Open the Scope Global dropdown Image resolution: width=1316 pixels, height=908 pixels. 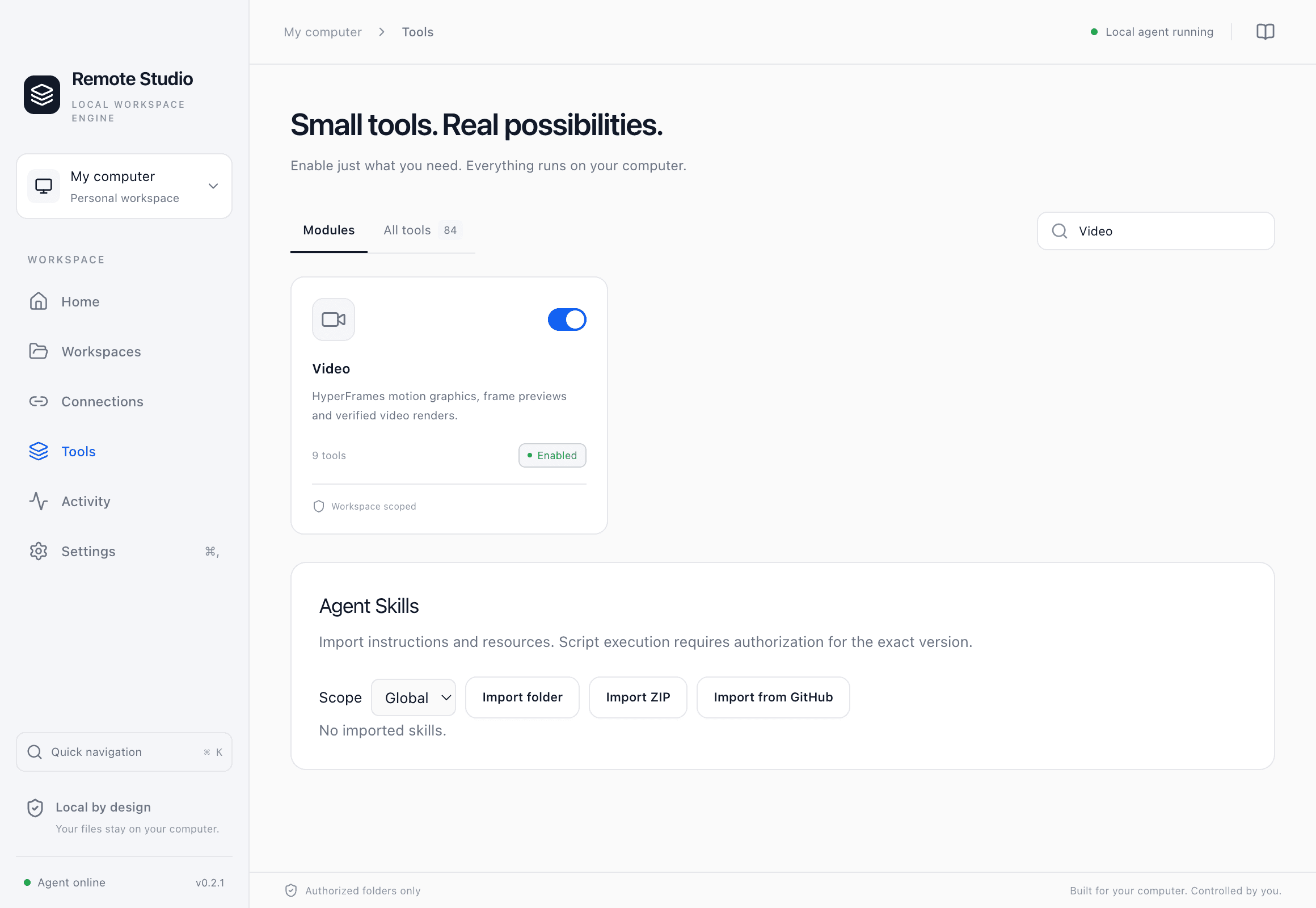(414, 697)
